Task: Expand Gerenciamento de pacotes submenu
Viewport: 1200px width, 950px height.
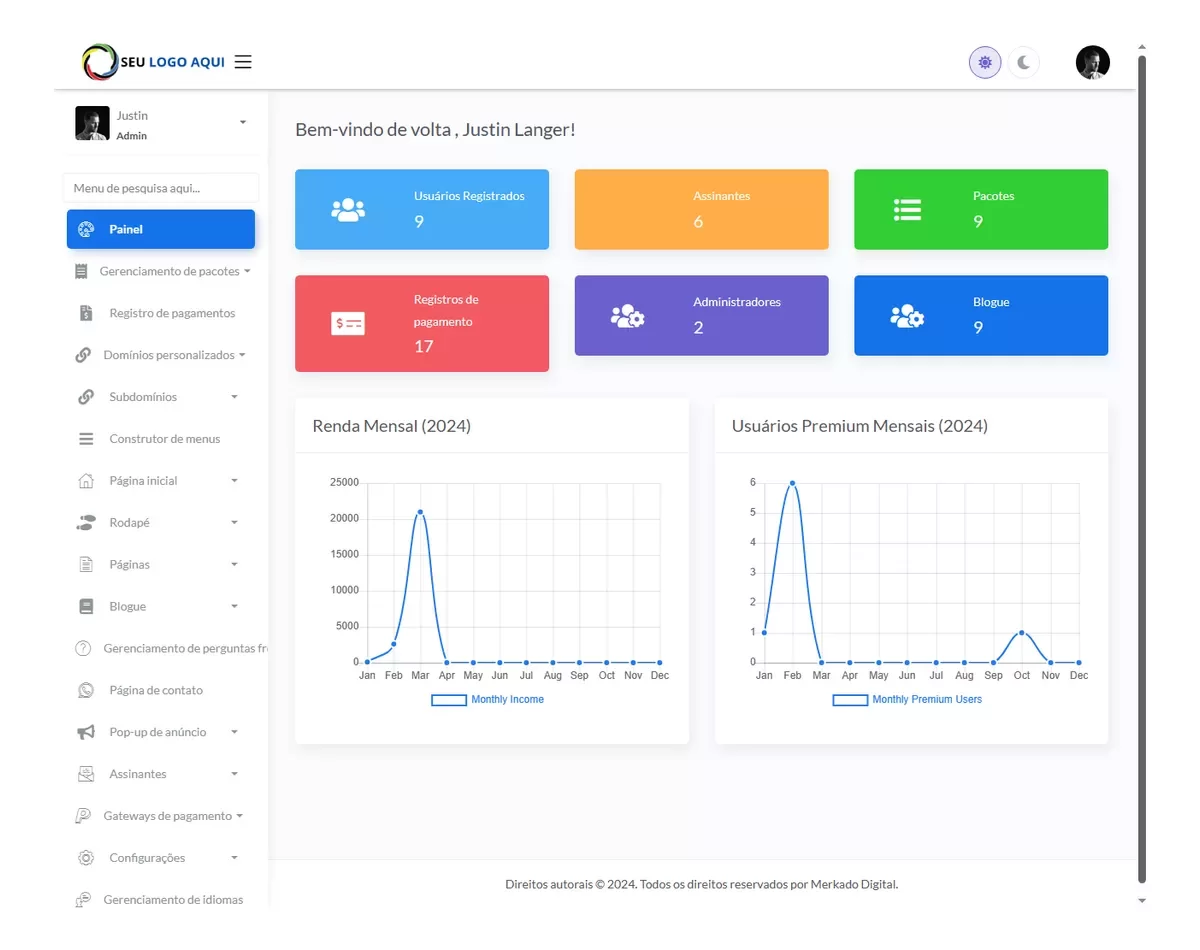Action: 247,271
